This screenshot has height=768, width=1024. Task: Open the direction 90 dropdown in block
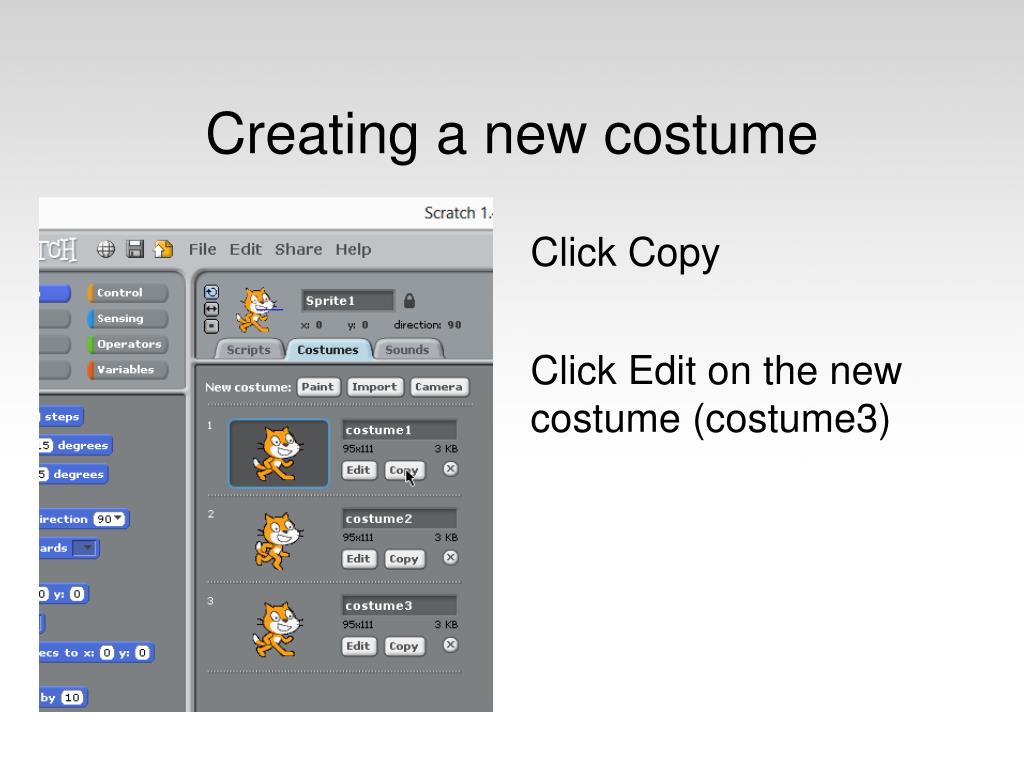pyautogui.click(x=108, y=519)
